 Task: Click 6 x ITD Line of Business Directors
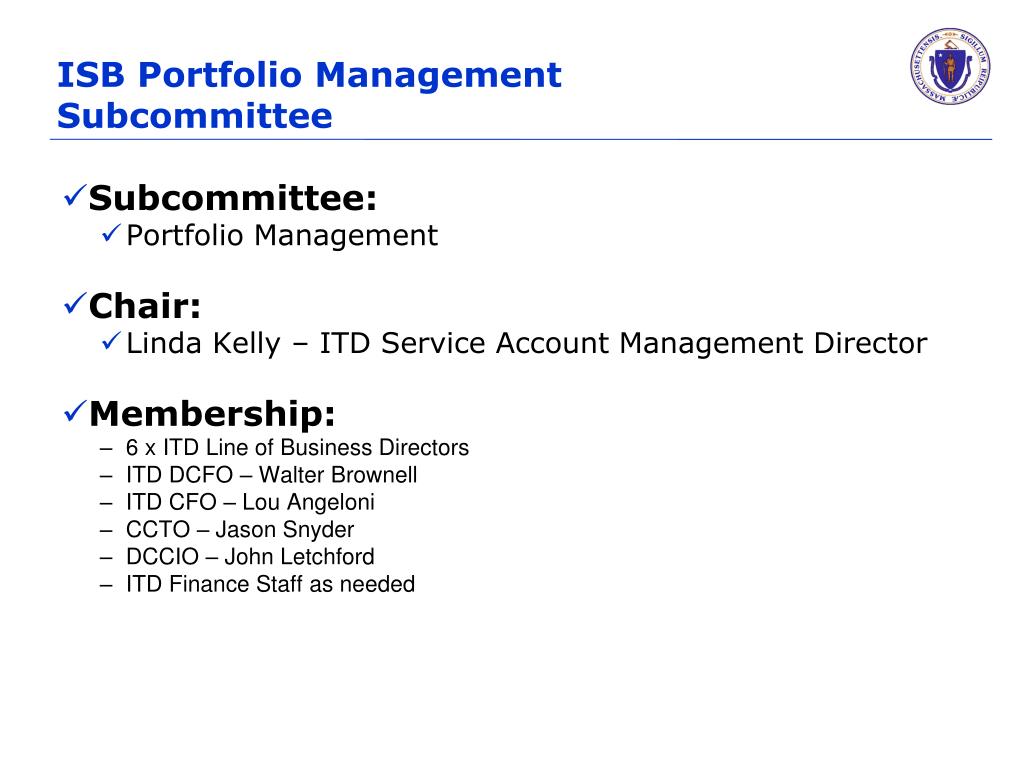297,447
